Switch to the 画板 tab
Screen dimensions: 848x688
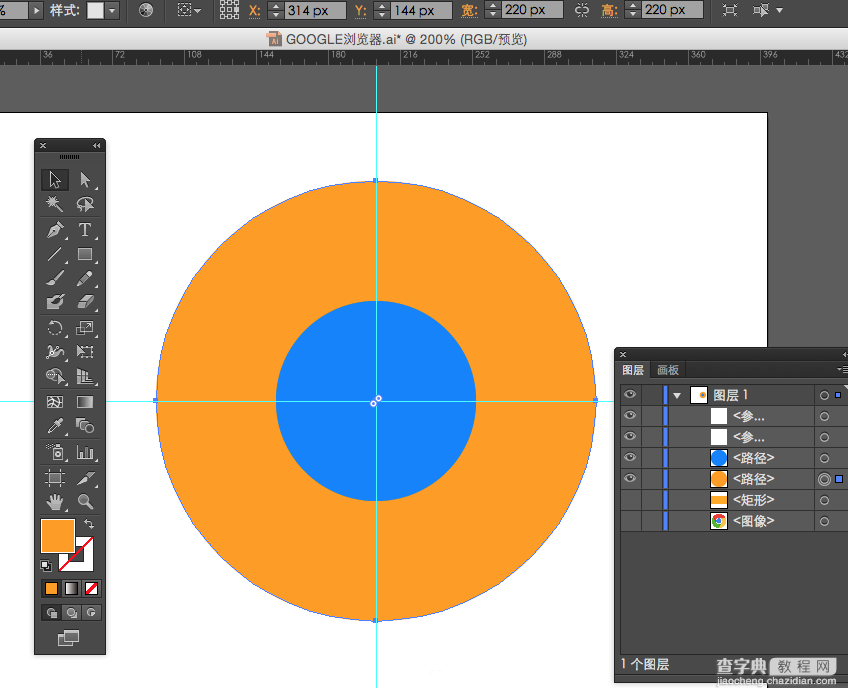(x=668, y=370)
